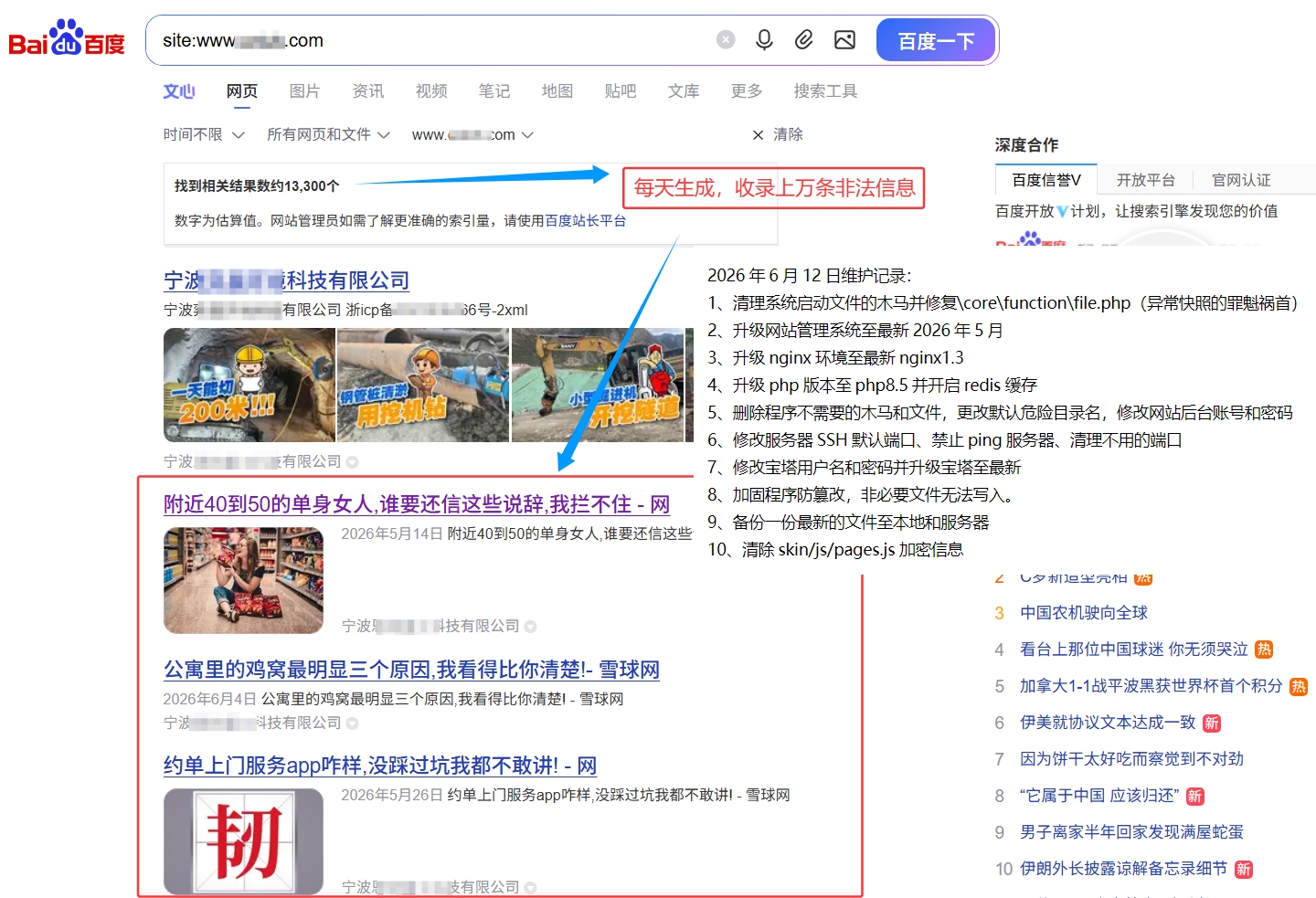Image resolution: width=1316 pixels, height=898 pixels.
Task: Open the 更多 menu
Action: point(747,91)
